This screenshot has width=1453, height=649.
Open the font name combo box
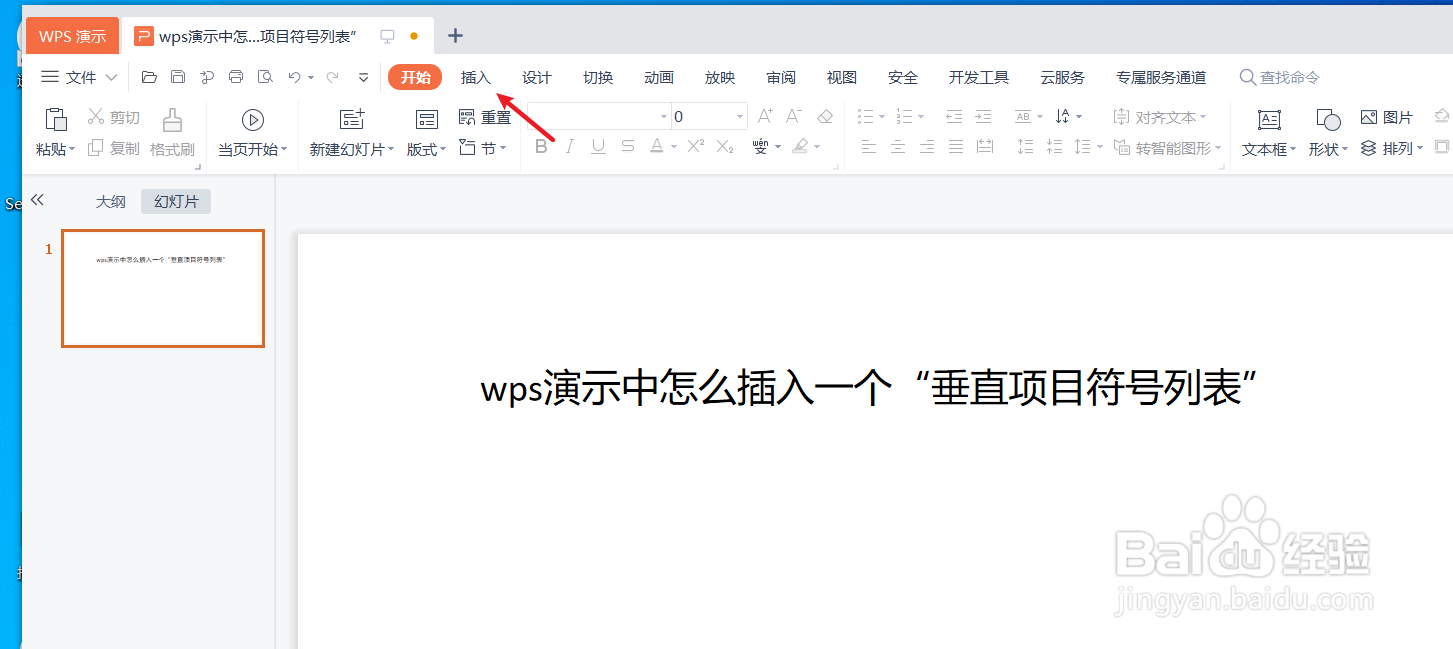click(x=598, y=117)
